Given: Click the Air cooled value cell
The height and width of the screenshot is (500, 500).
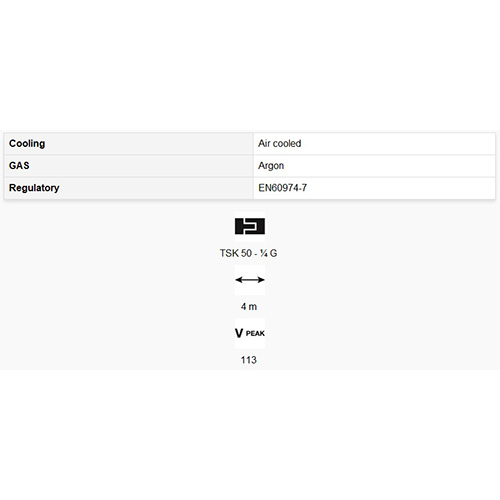Looking at the screenshot, I should pos(374,144).
